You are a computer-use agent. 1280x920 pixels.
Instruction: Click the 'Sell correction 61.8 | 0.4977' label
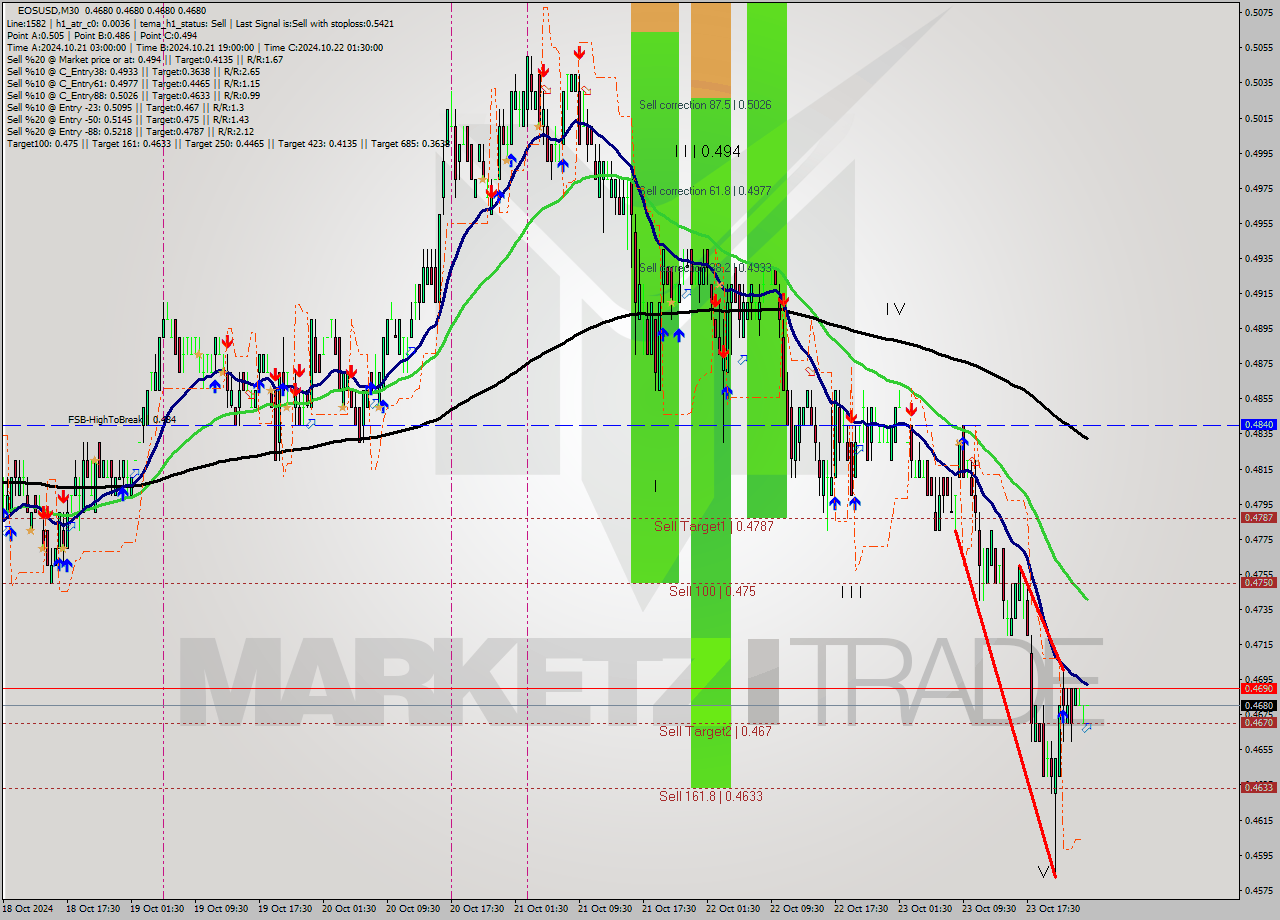pyautogui.click(x=705, y=190)
